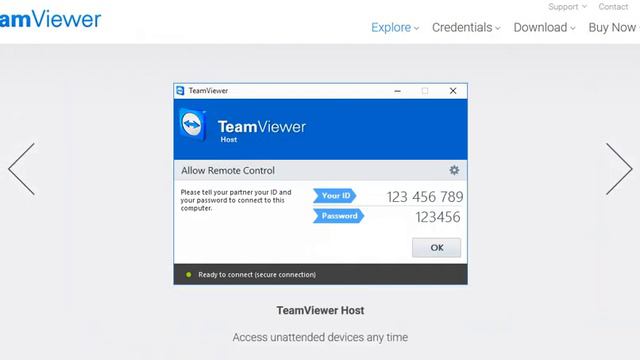Click the TeamViewer website logo

50,19
